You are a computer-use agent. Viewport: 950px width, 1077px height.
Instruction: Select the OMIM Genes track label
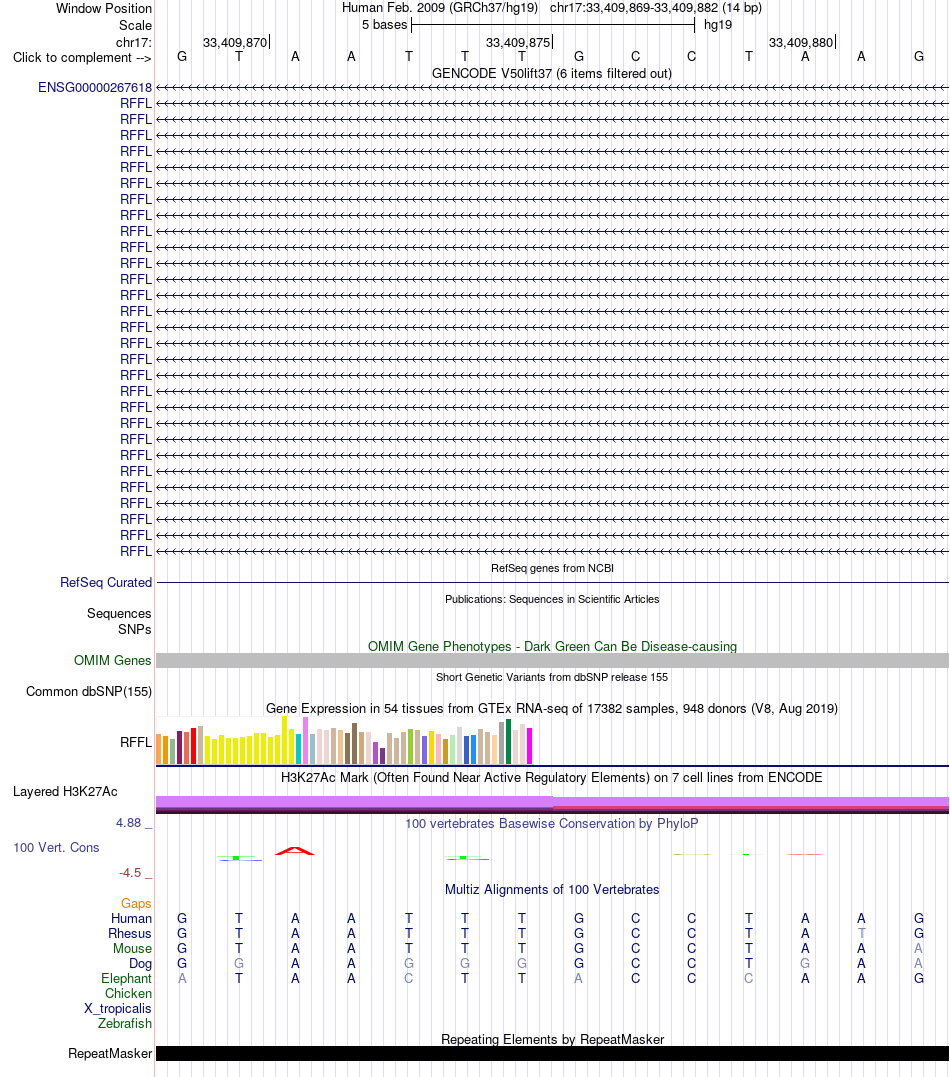[113, 660]
